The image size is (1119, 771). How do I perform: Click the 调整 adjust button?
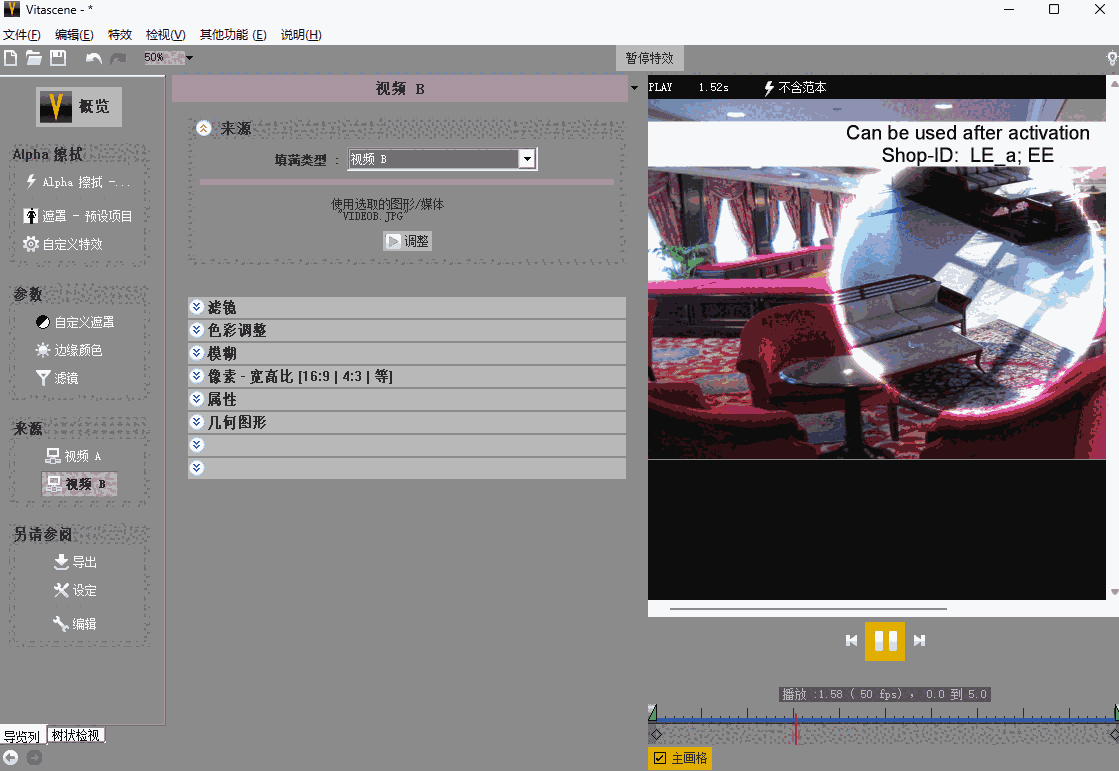(x=407, y=241)
